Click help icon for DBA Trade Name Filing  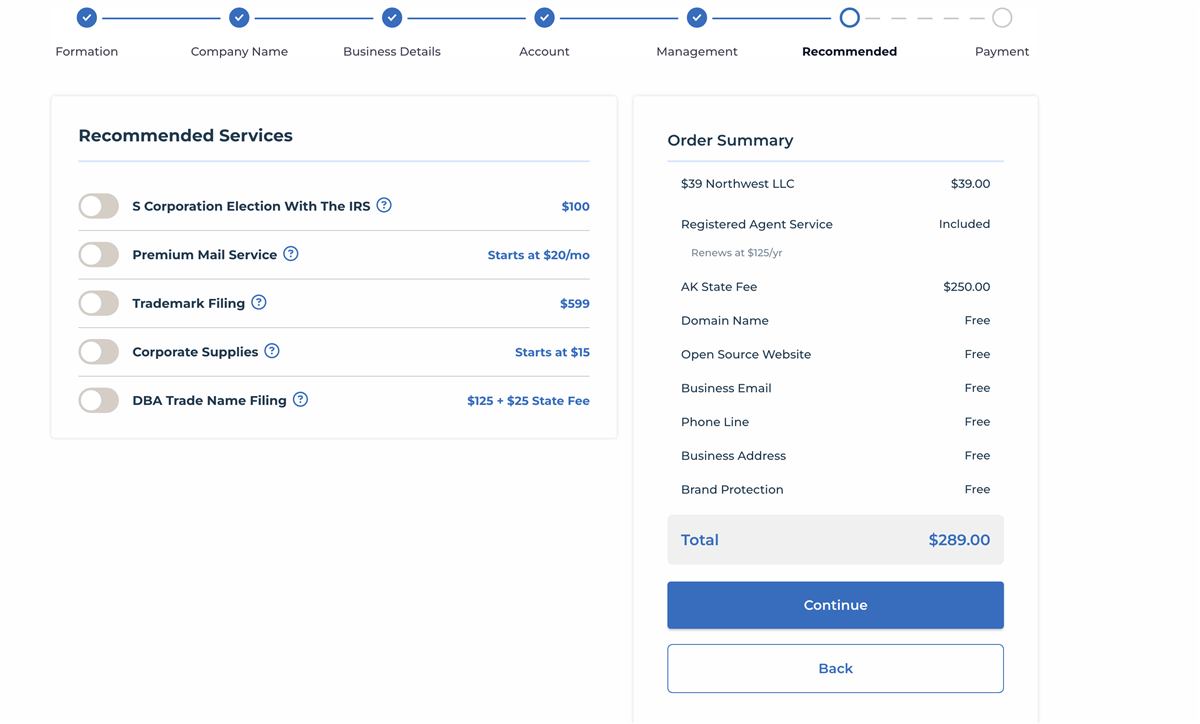(300, 399)
